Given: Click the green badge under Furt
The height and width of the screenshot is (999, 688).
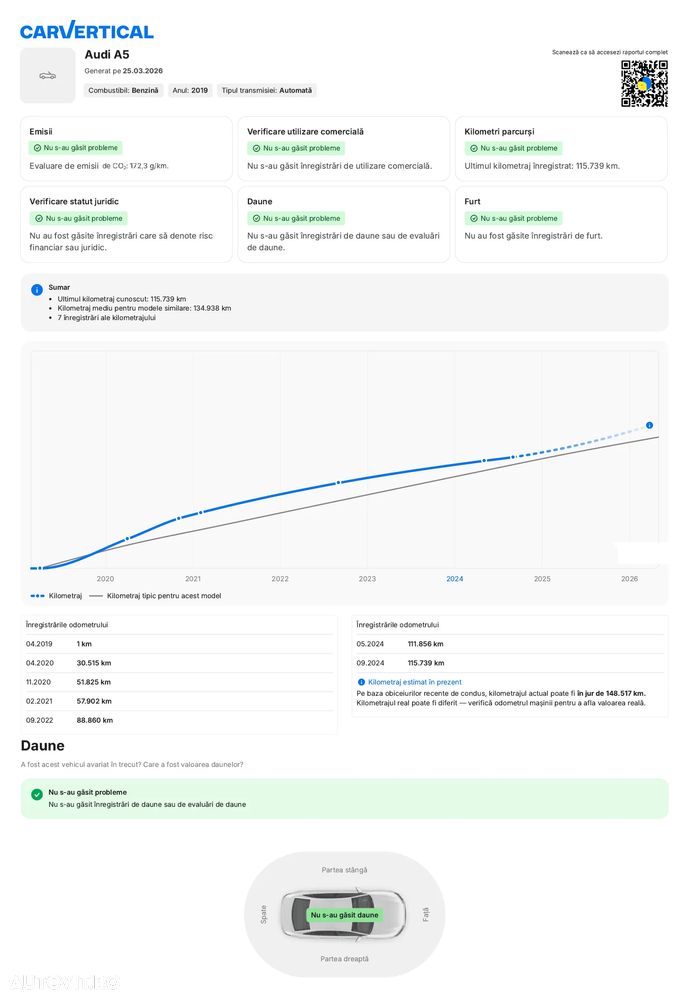Looking at the screenshot, I should [x=510, y=218].
